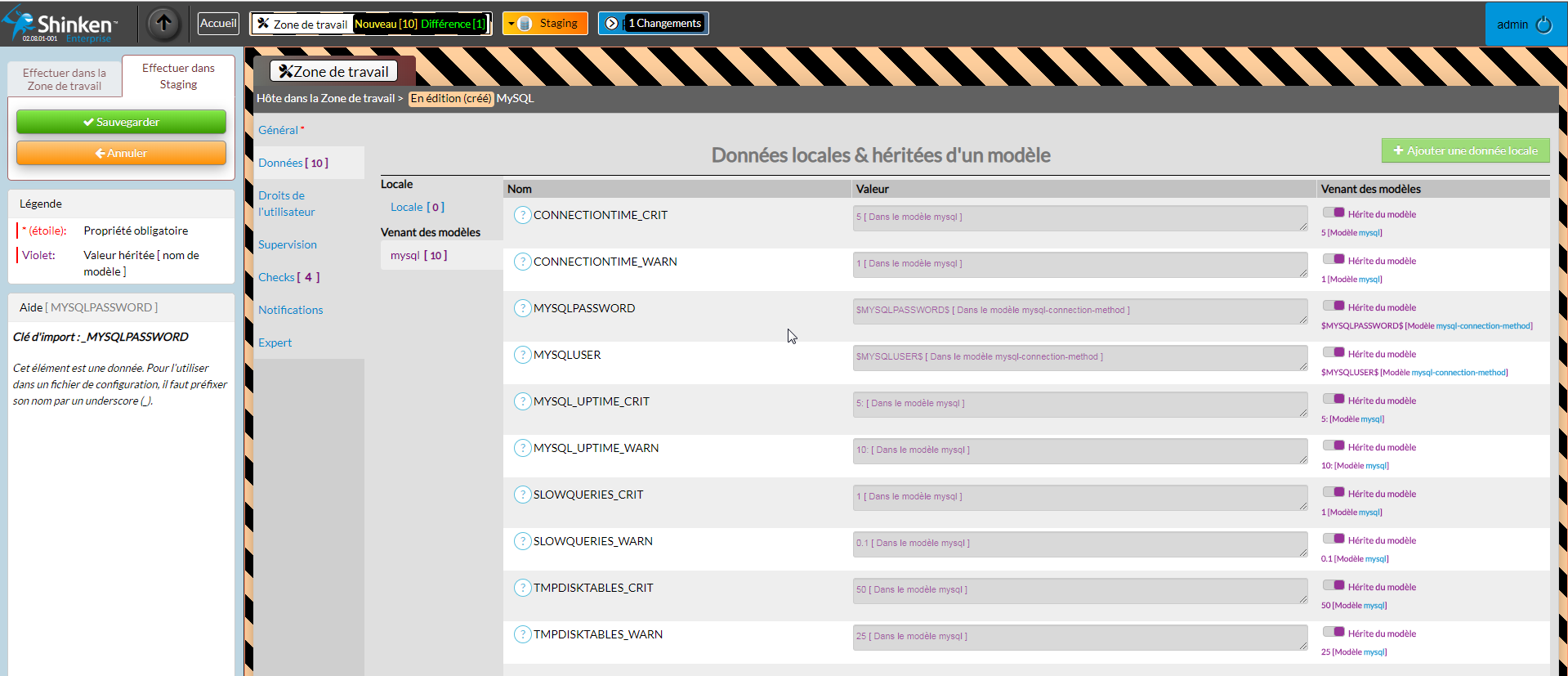Click the admin power logout icon
This screenshot has height=676, width=1568.
pos(1543,25)
